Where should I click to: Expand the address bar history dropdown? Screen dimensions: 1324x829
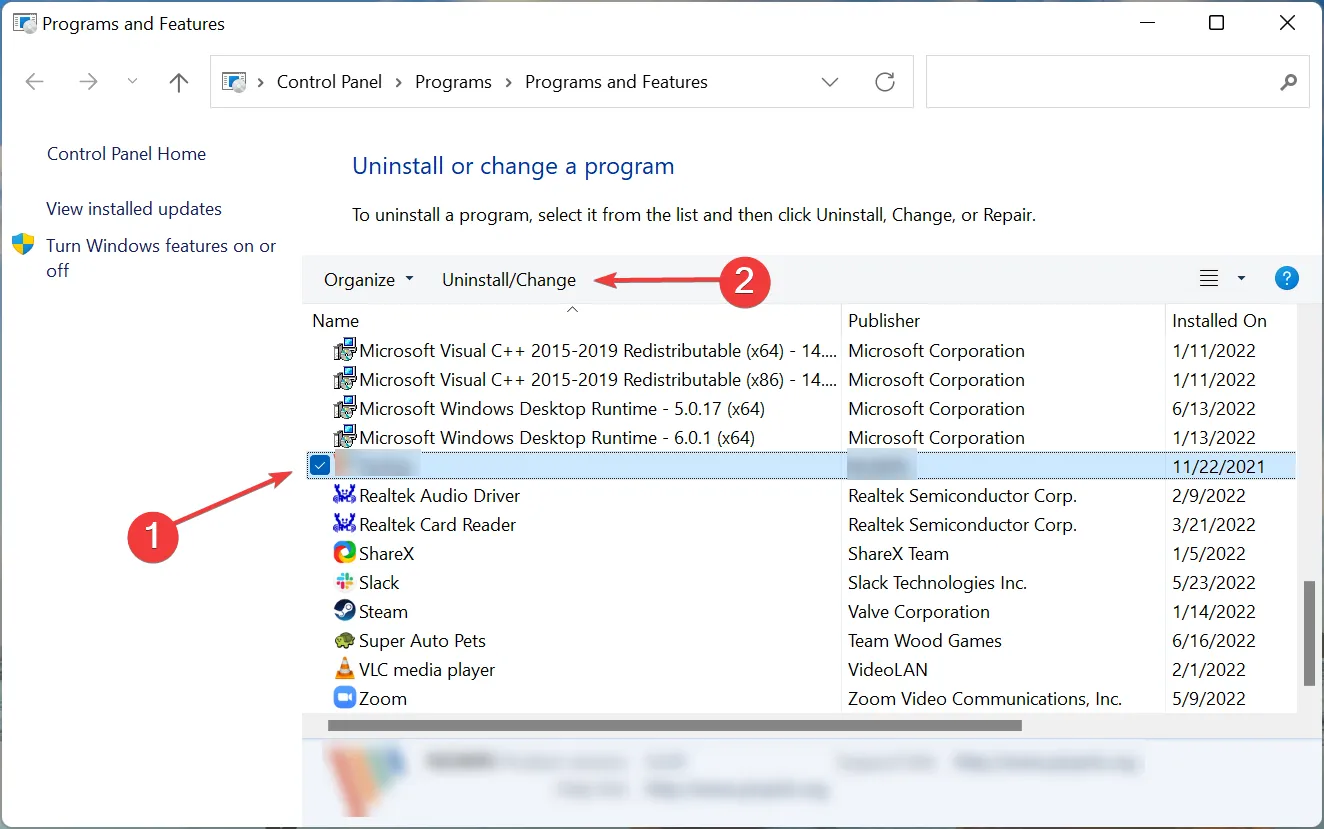830,82
